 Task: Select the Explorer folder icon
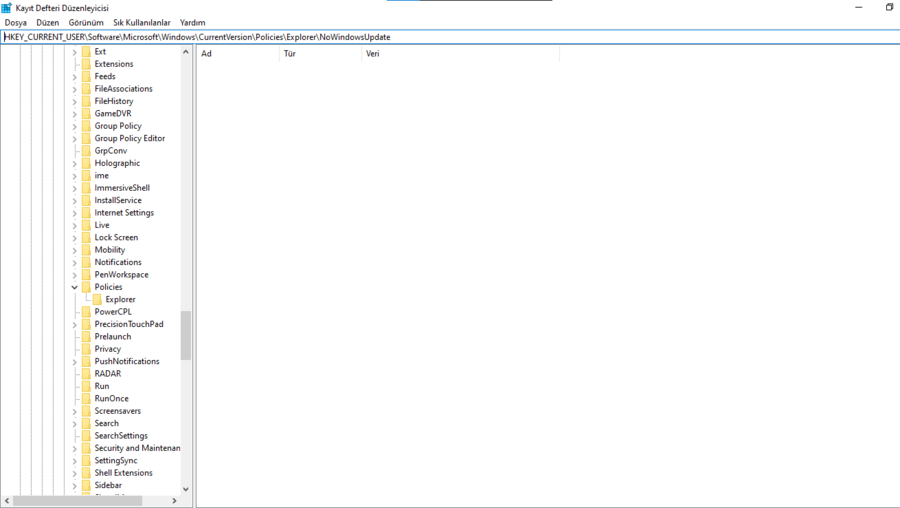pos(97,299)
